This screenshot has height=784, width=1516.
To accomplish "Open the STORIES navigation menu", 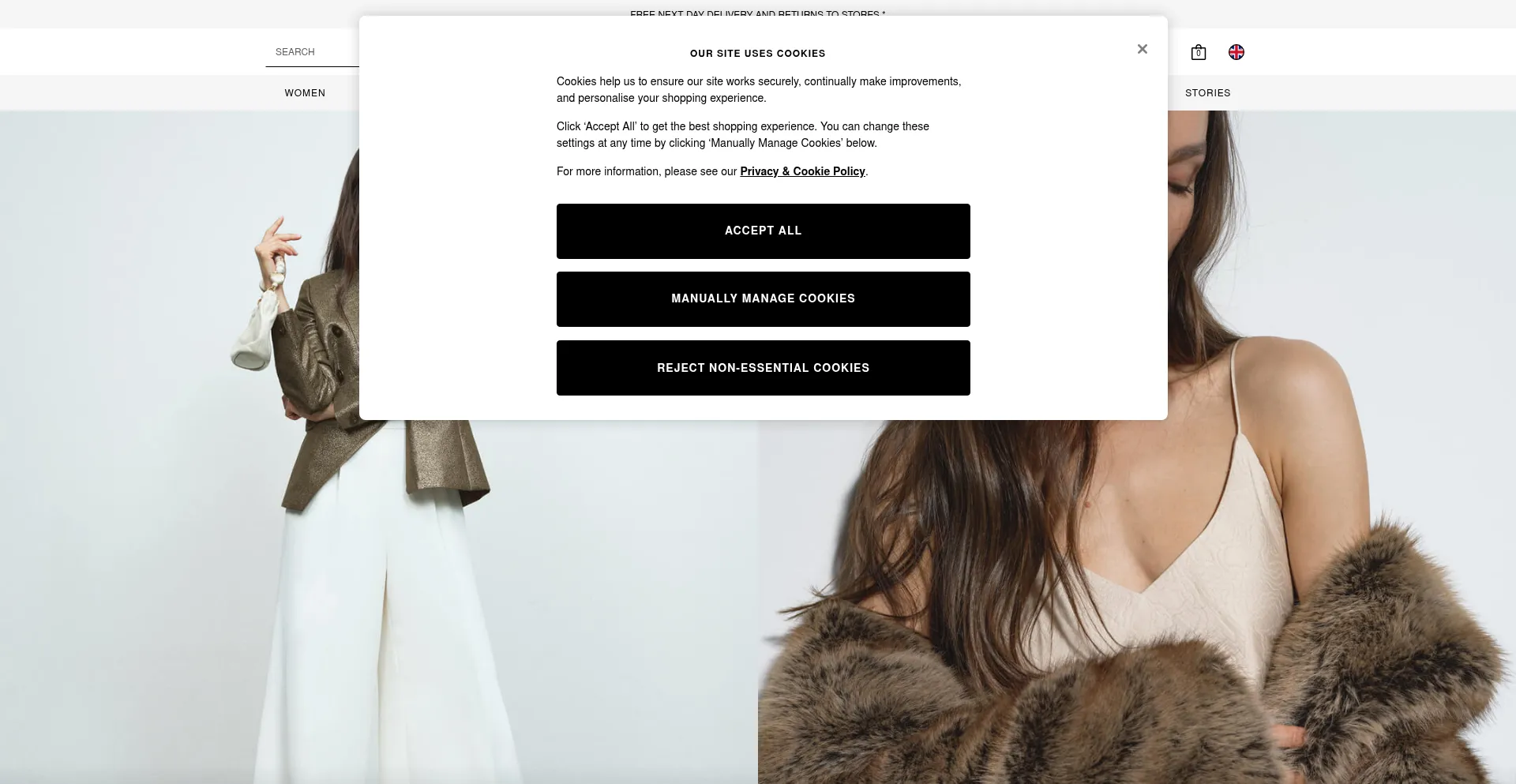I will pos(1207,93).
